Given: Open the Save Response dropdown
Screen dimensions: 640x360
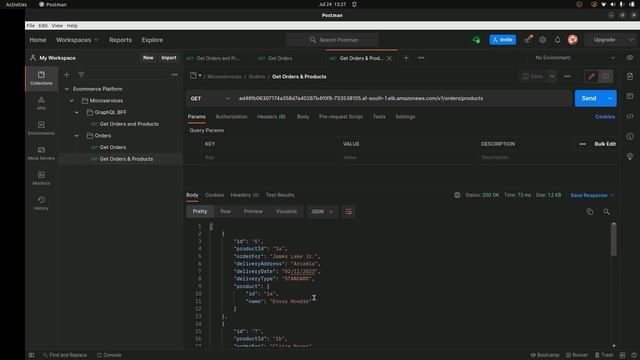Looking at the screenshot, I should coord(592,196).
